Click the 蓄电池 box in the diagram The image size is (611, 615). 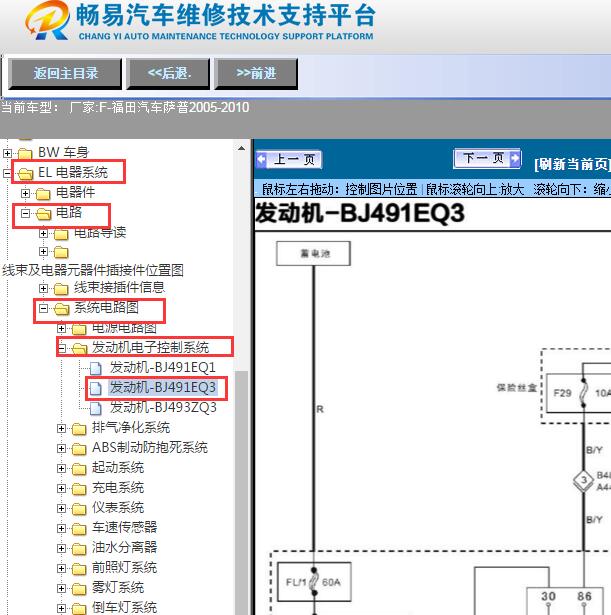pos(313,253)
